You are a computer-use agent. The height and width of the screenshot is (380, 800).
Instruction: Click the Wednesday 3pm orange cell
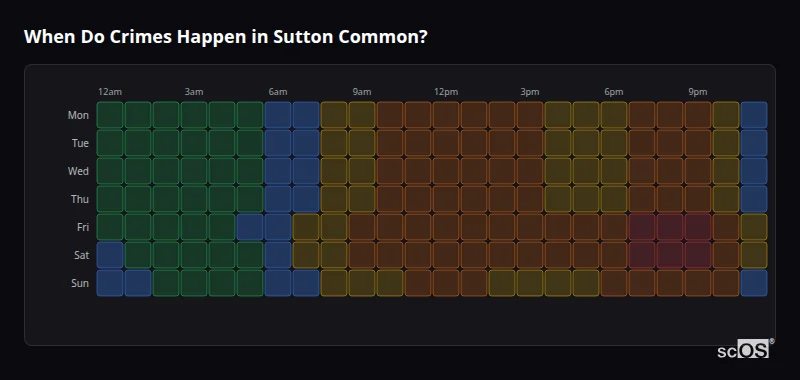pos(530,171)
